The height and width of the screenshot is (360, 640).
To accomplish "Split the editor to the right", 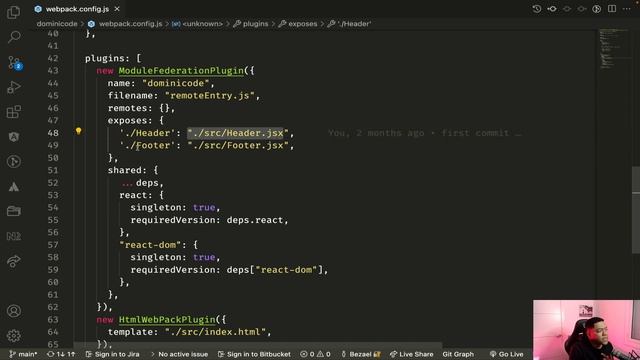I will 612,9.
